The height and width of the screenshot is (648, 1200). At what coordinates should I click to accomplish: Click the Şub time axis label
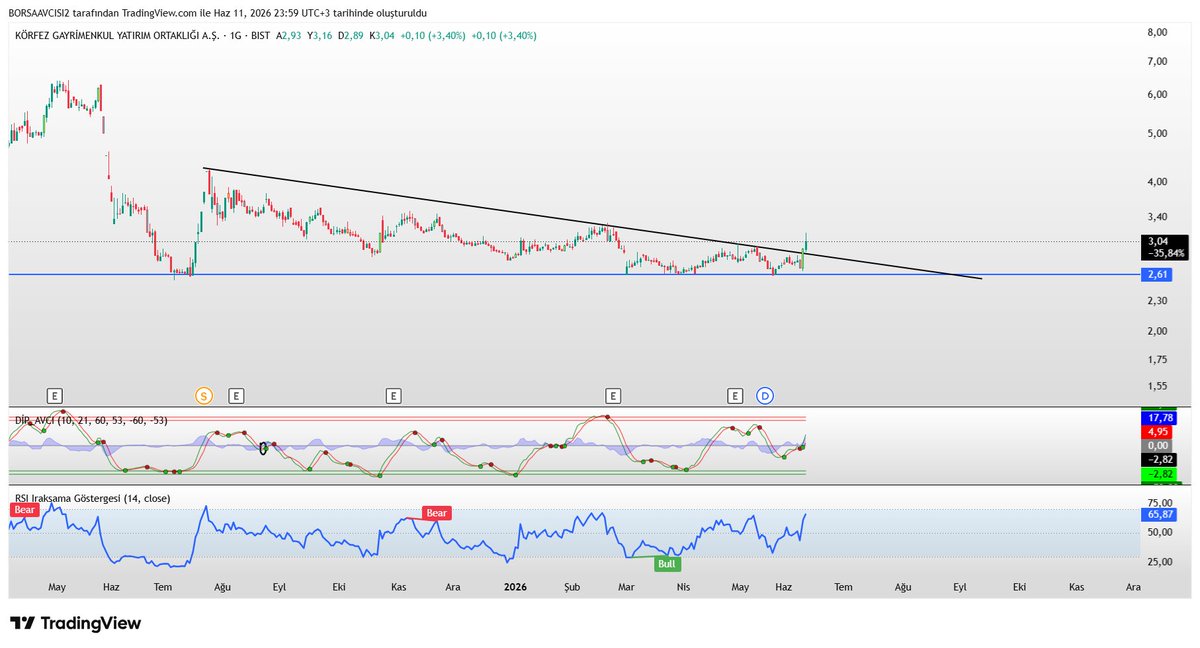572,587
